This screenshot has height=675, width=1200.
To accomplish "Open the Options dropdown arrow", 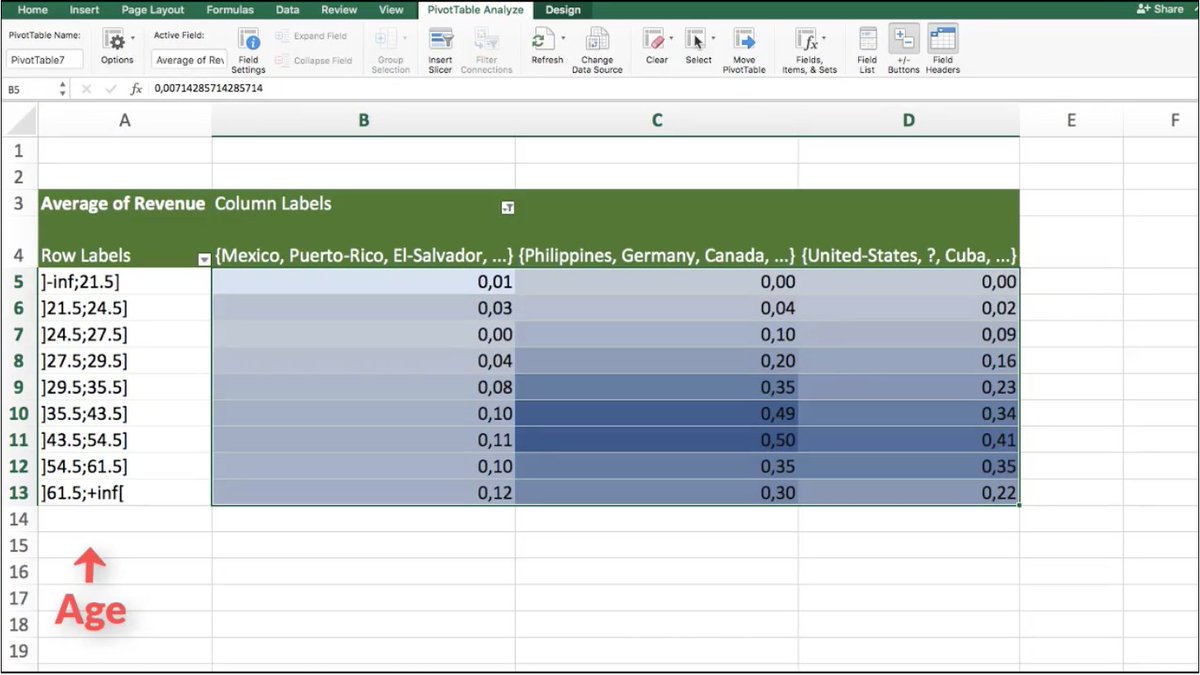I will coord(133,40).
